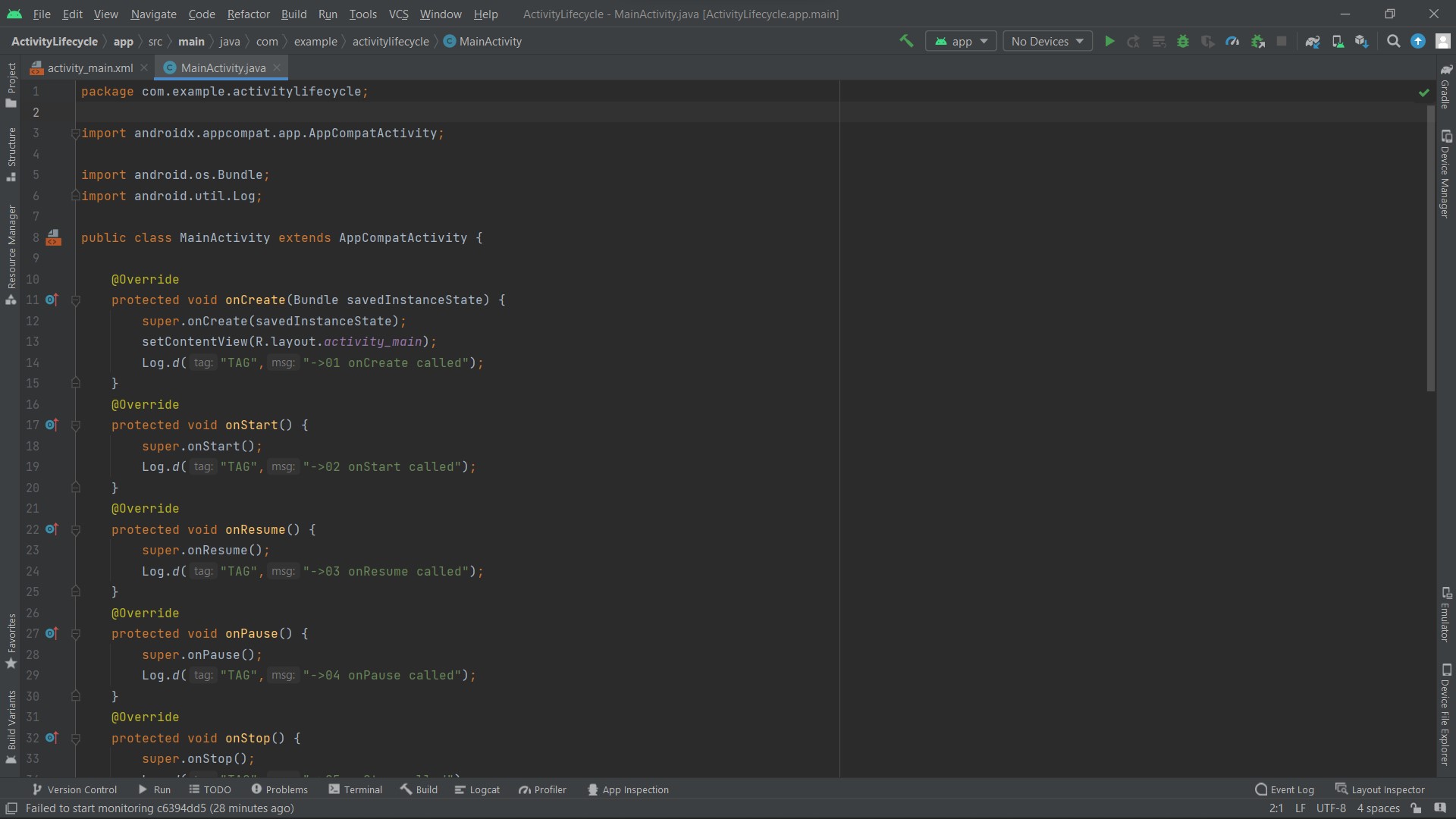
Task: Profile the app with the gauge icon
Action: tap(1233, 41)
